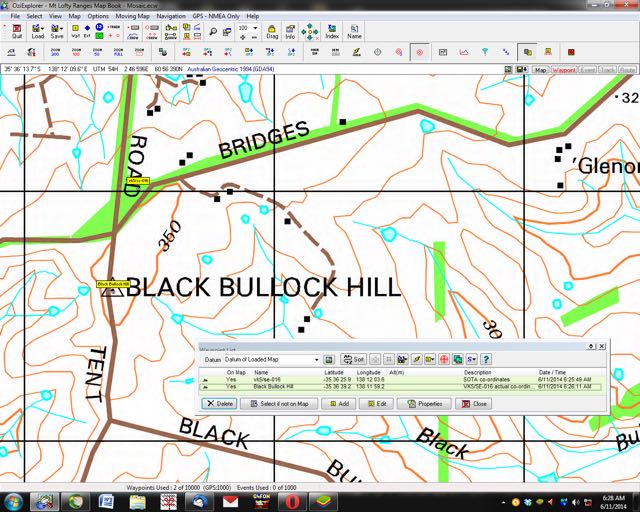
Task: Open the Name search tool
Action: tap(354, 32)
